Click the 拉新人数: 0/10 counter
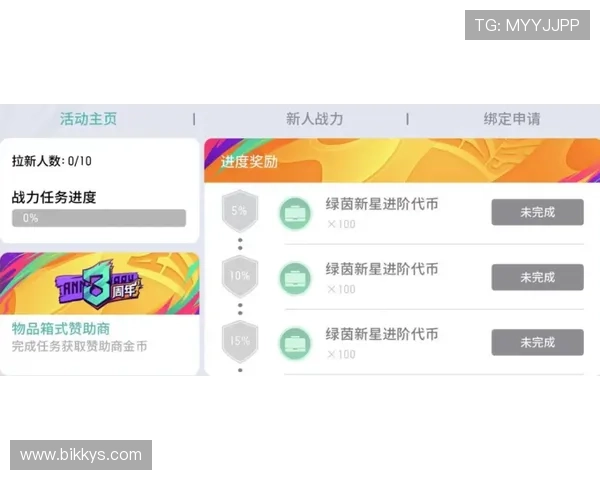Viewport: 600px width, 480px height. [x=52, y=161]
